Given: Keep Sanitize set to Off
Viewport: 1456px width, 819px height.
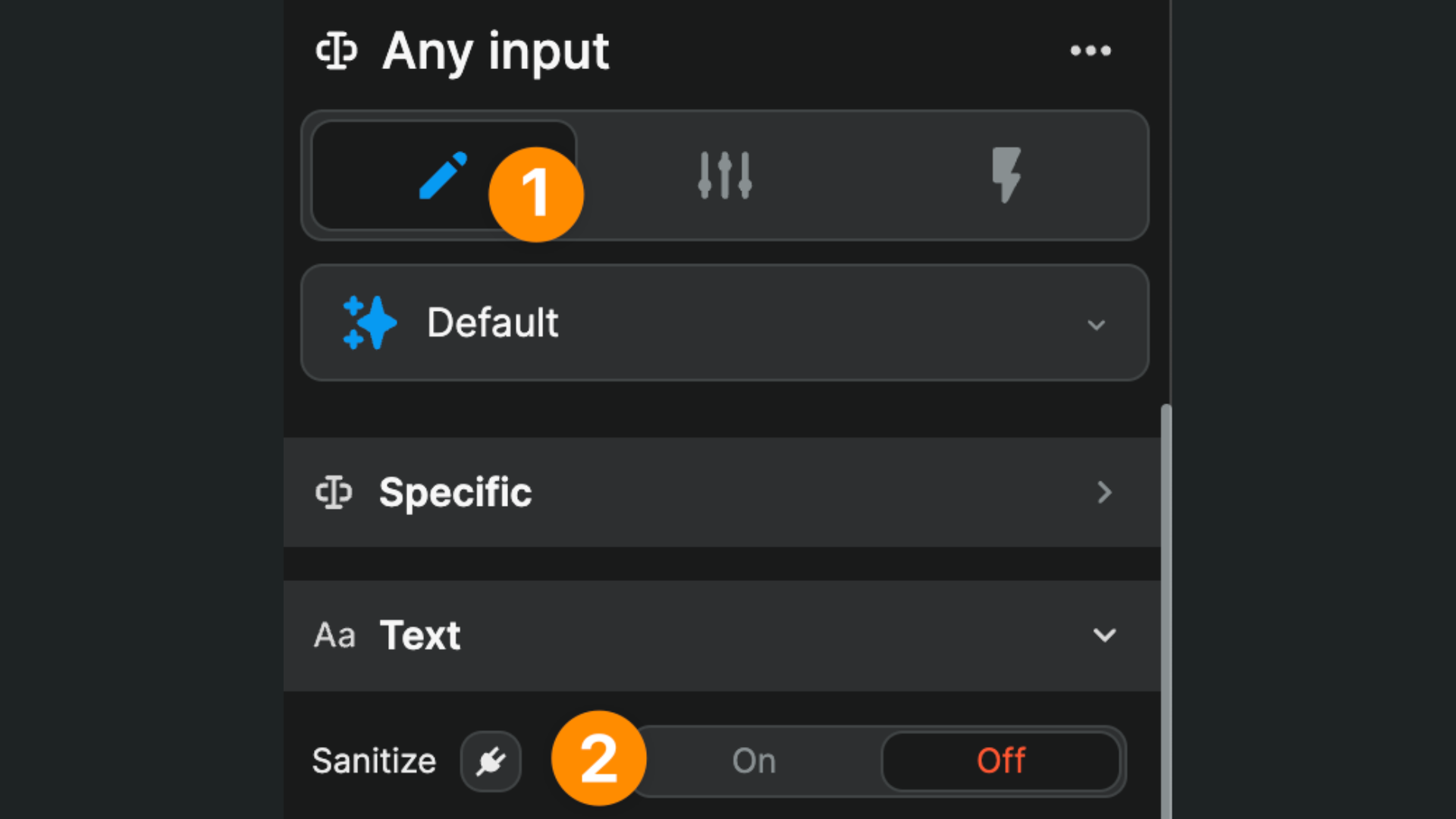Looking at the screenshot, I should tap(1001, 761).
